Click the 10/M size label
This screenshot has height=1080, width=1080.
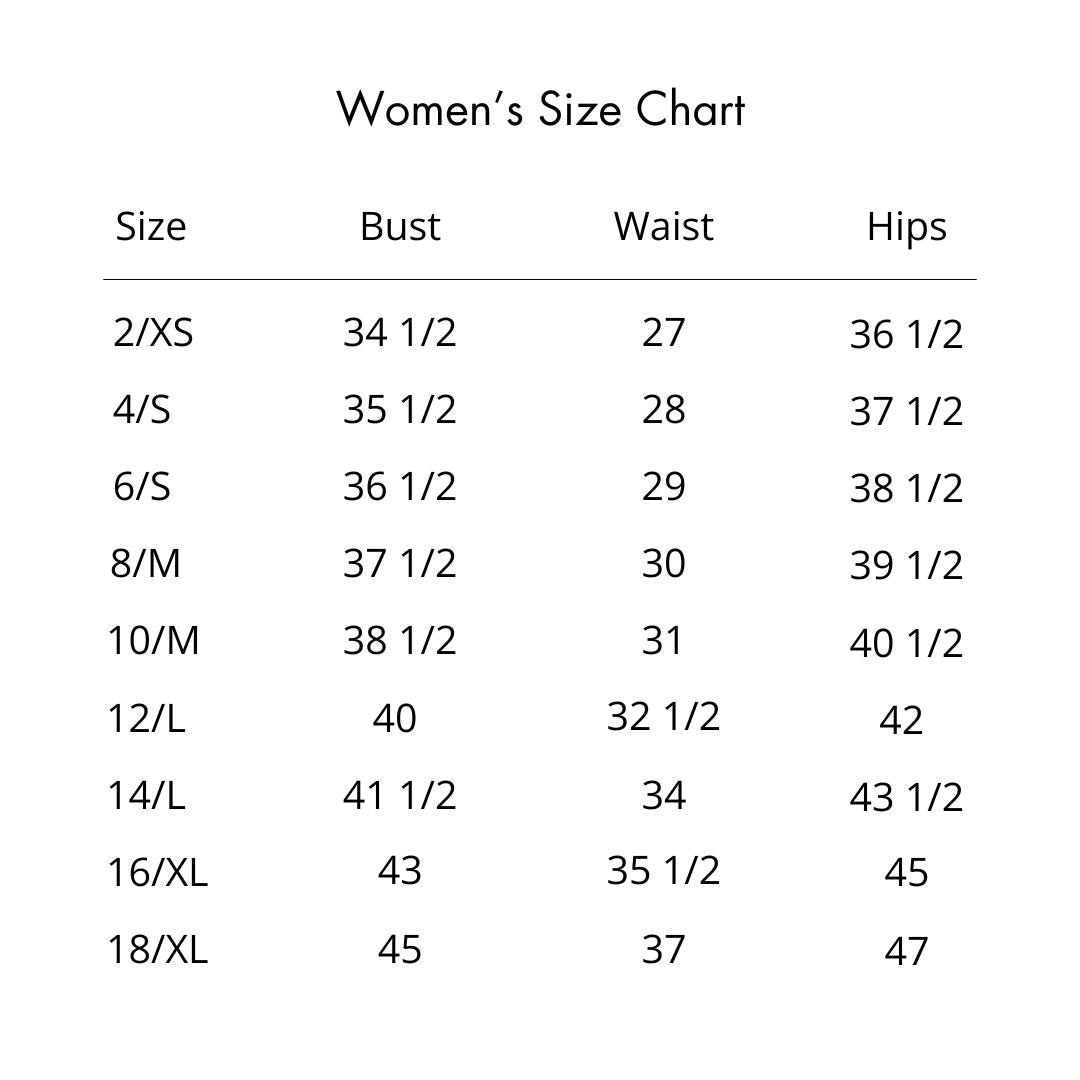click(x=154, y=640)
